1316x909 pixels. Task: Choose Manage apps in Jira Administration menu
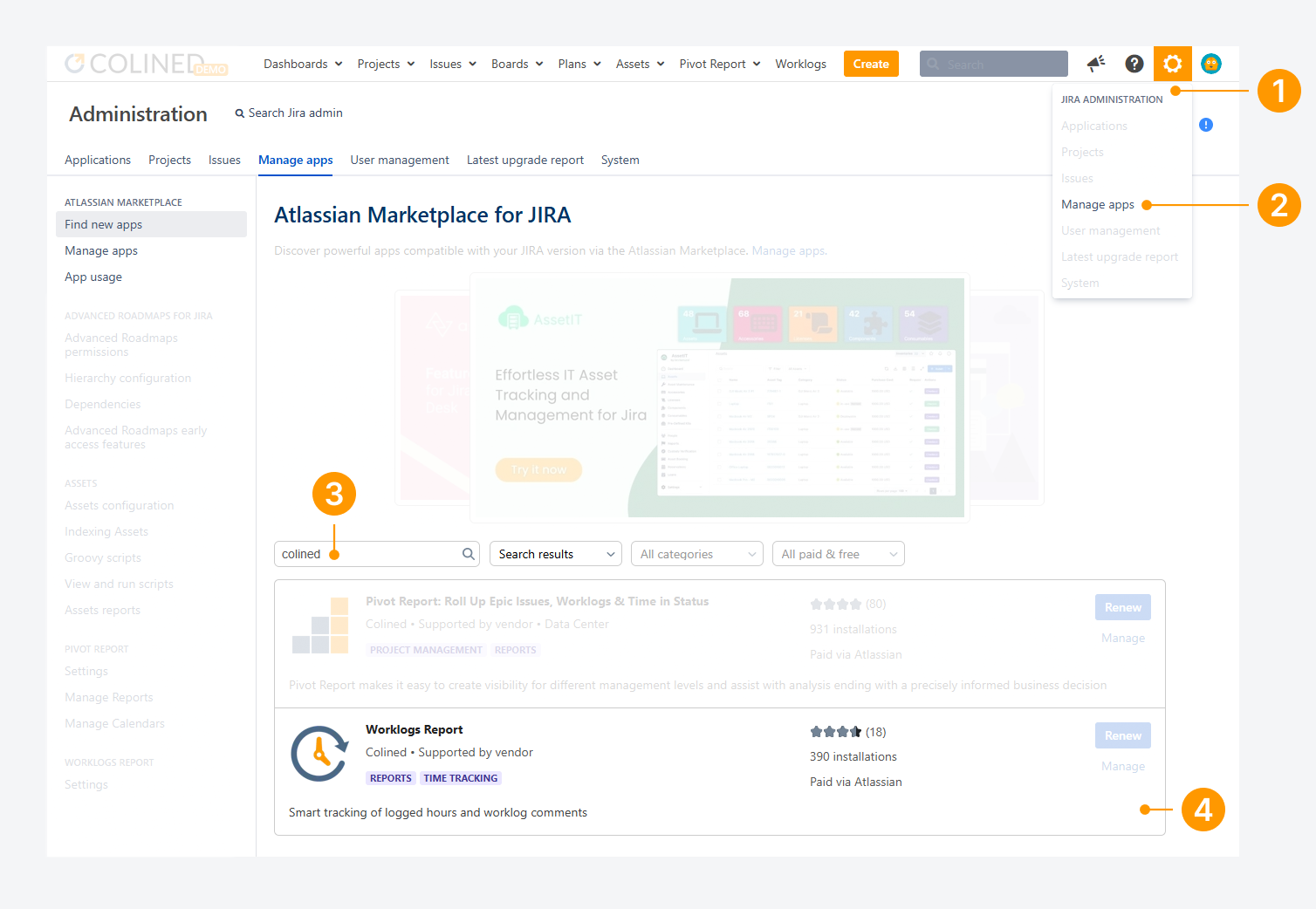coord(1098,204)
